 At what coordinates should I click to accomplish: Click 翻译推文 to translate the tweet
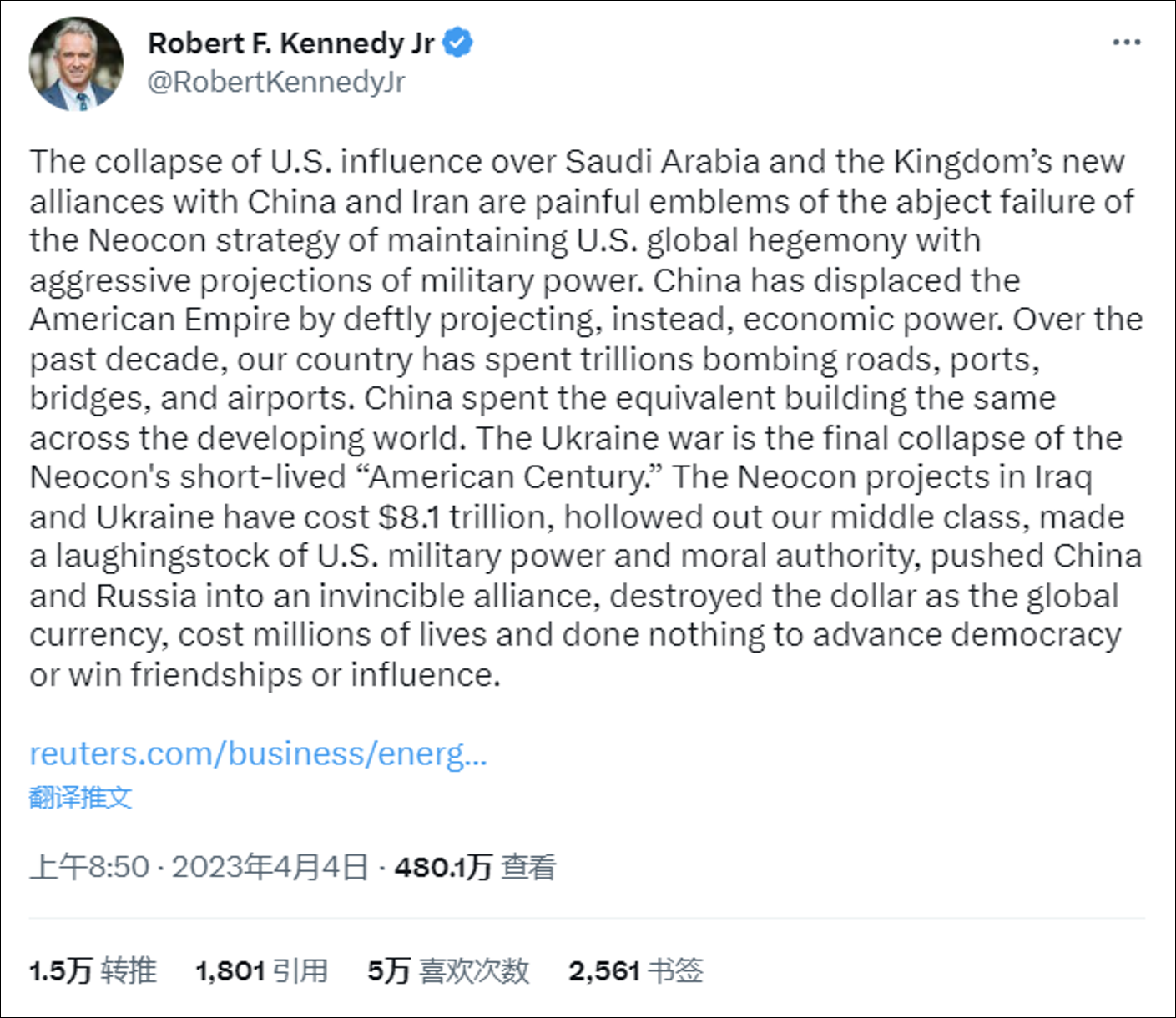(x=80, y=797)
